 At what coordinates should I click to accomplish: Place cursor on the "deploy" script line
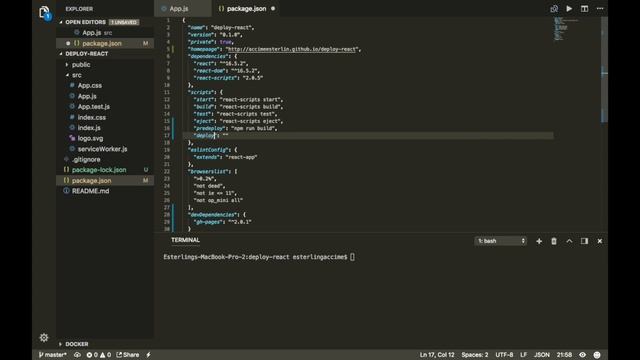[x=367, y=136]
